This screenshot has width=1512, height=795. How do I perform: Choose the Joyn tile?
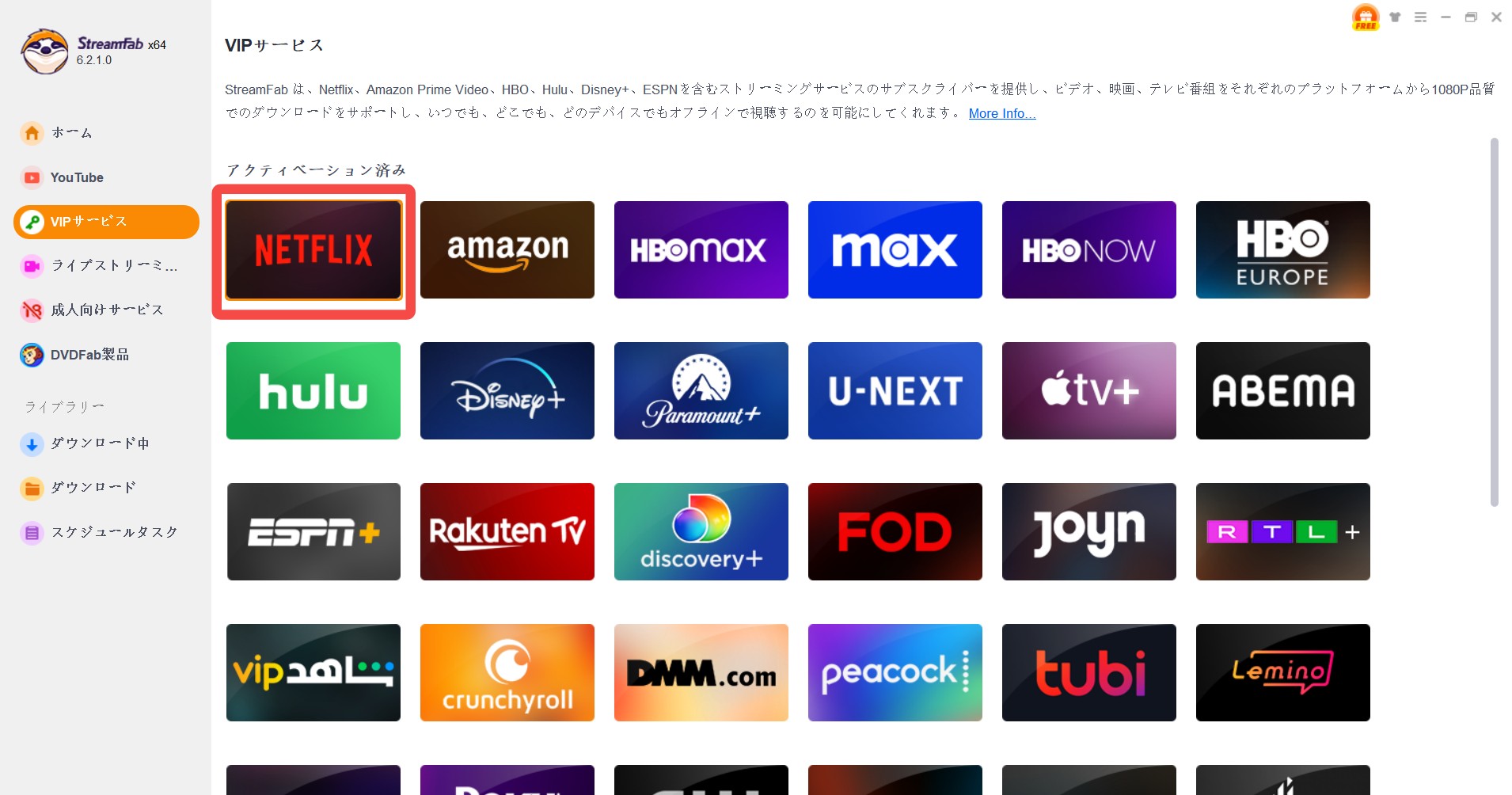[x=1089, y=532]
